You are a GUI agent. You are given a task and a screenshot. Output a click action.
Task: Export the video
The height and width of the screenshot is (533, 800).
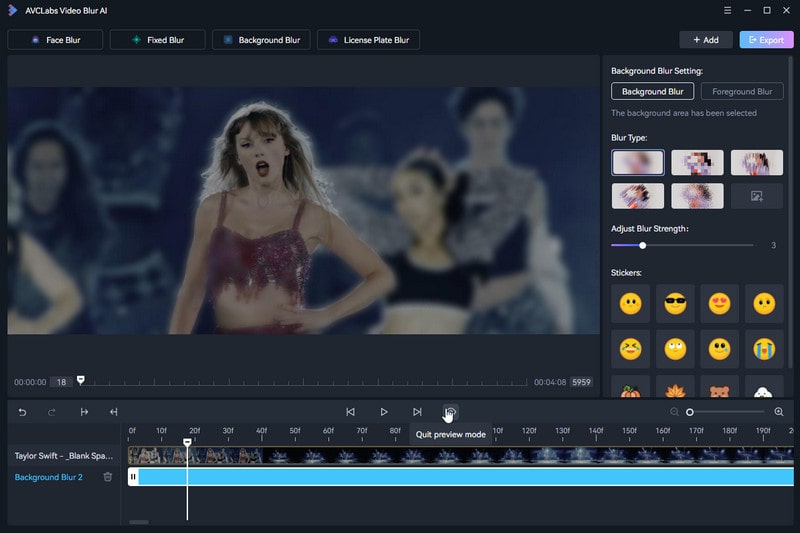click(766, 40)
